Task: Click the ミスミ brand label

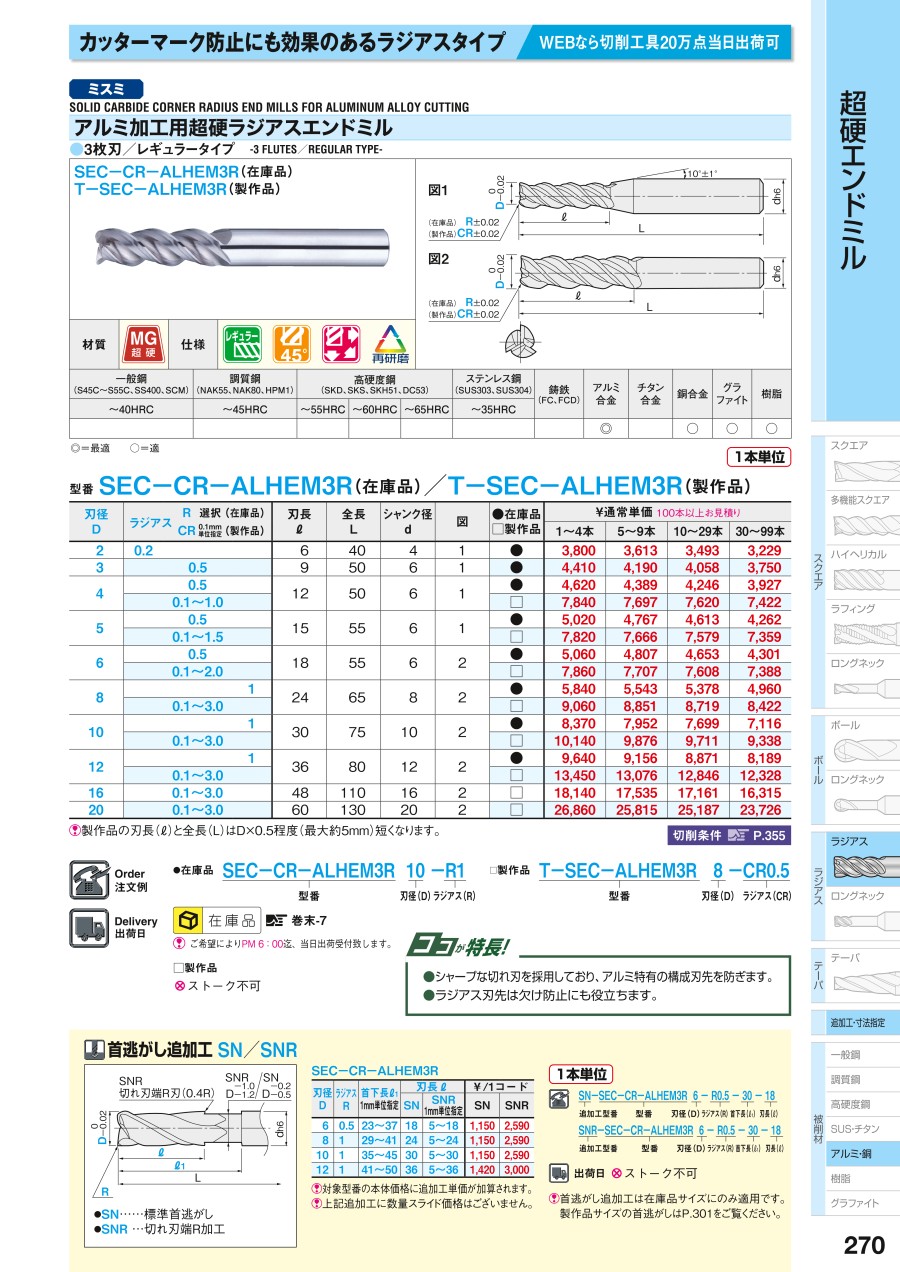Action: point(106,89)
